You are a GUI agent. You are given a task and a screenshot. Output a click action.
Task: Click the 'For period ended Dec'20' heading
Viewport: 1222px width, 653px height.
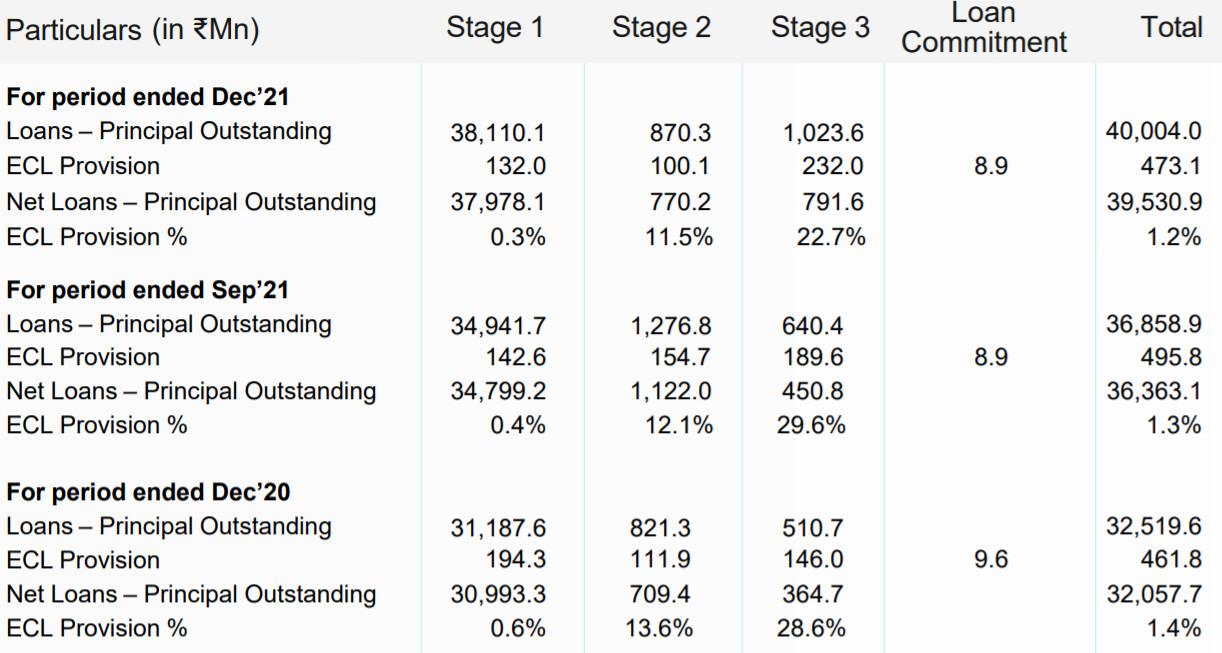(148, 493)
